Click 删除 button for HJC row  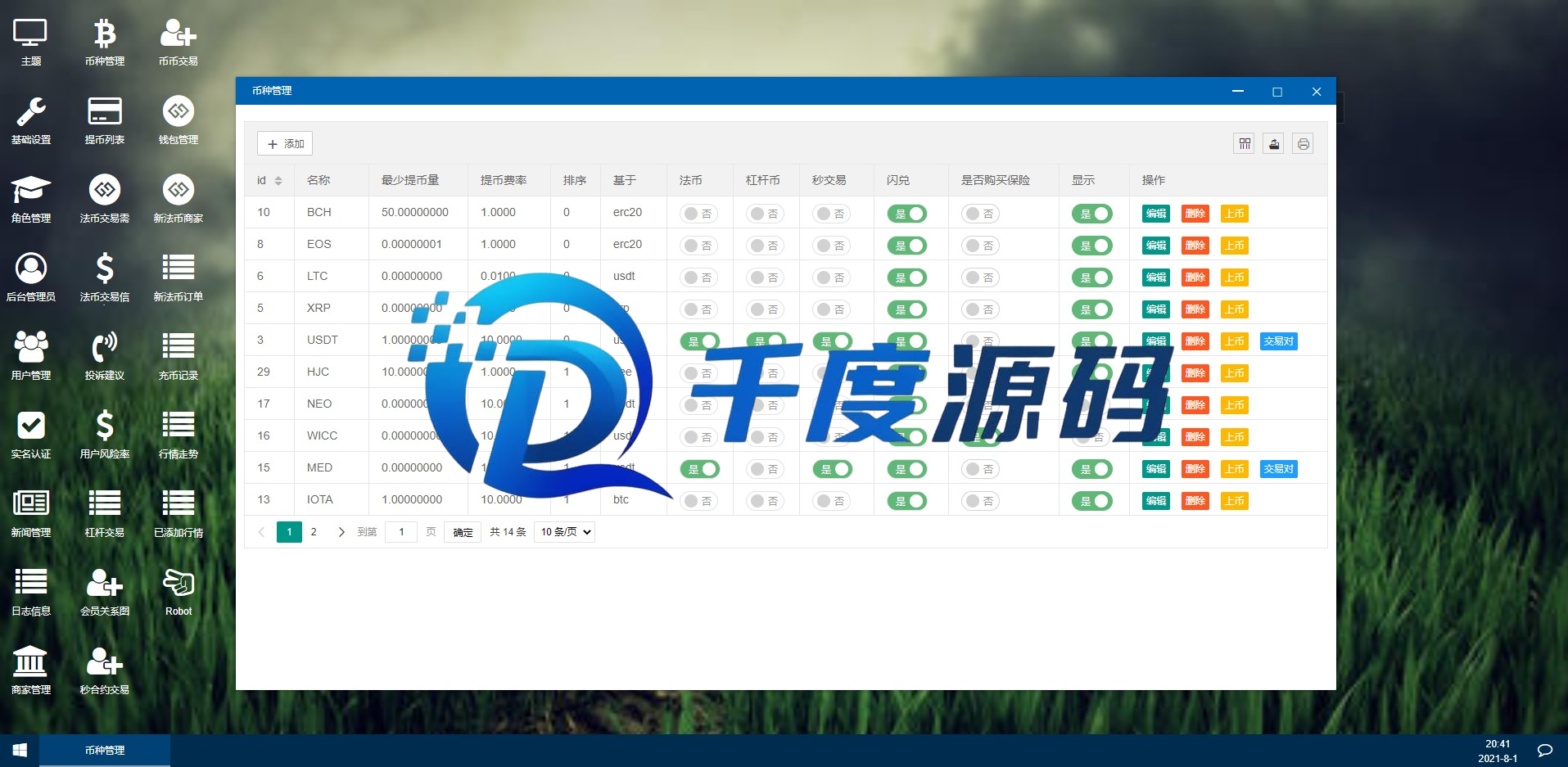click(x=1195, y=373)
